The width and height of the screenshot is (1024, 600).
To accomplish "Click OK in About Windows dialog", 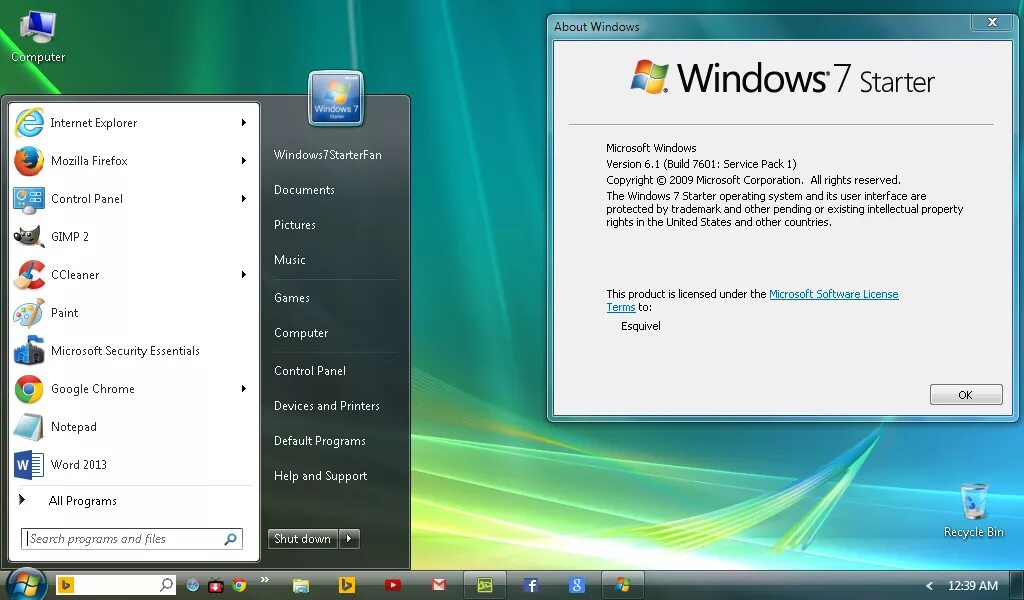I will click(x=966, y=394).
